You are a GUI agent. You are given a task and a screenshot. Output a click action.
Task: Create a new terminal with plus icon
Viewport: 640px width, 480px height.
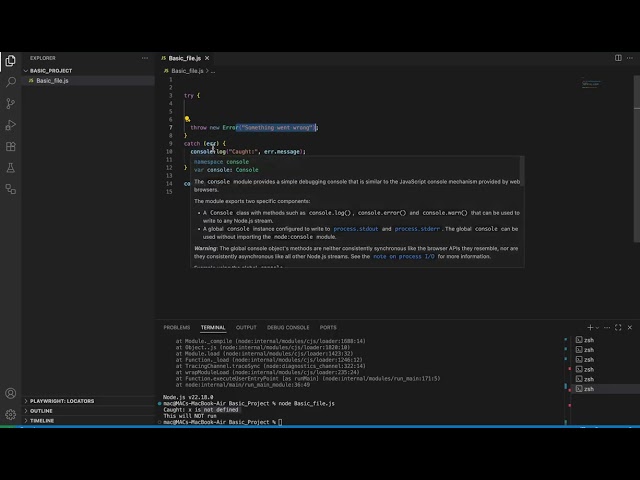pyautogui.click(x=590, y=327)
